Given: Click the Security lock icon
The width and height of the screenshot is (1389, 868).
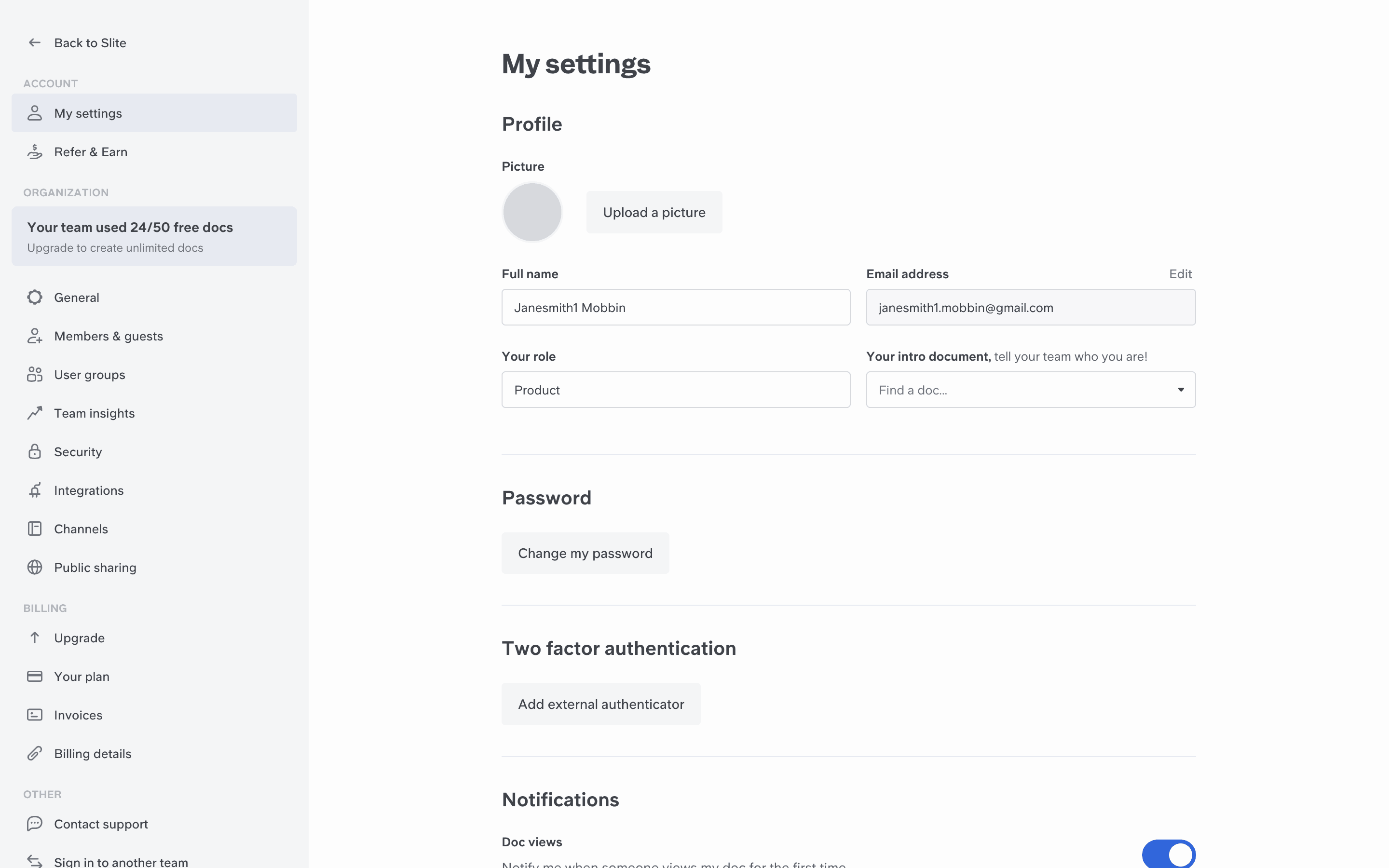Looking at the screenshot, I should [34, 451].
